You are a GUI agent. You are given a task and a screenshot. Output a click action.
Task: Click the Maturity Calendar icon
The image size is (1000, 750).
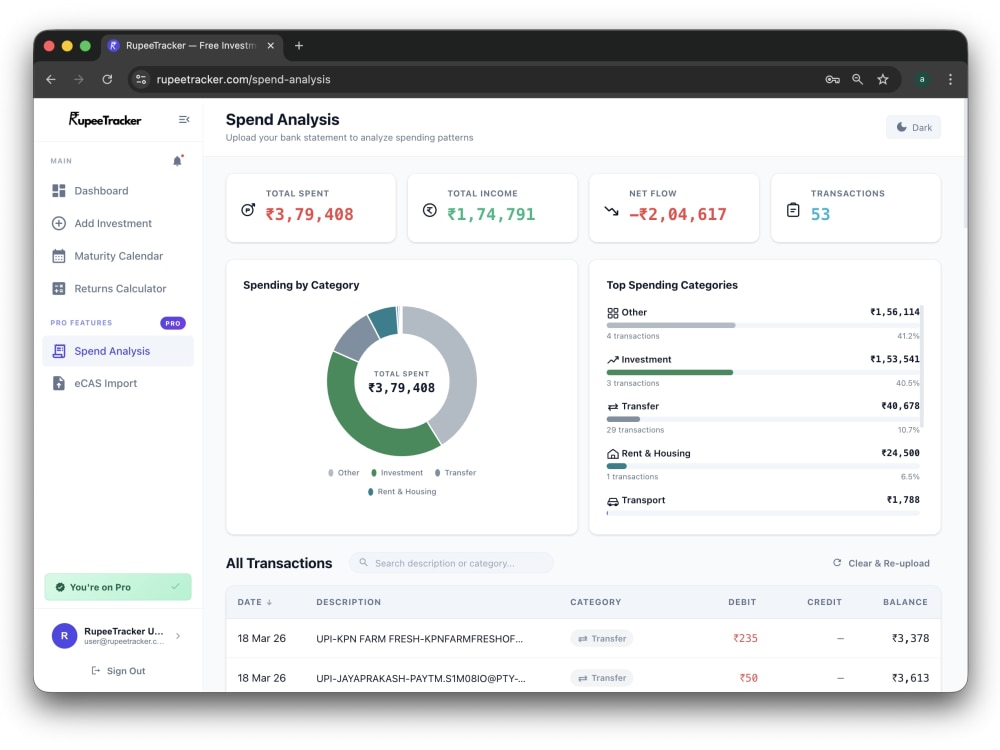[x=59, y=256]
